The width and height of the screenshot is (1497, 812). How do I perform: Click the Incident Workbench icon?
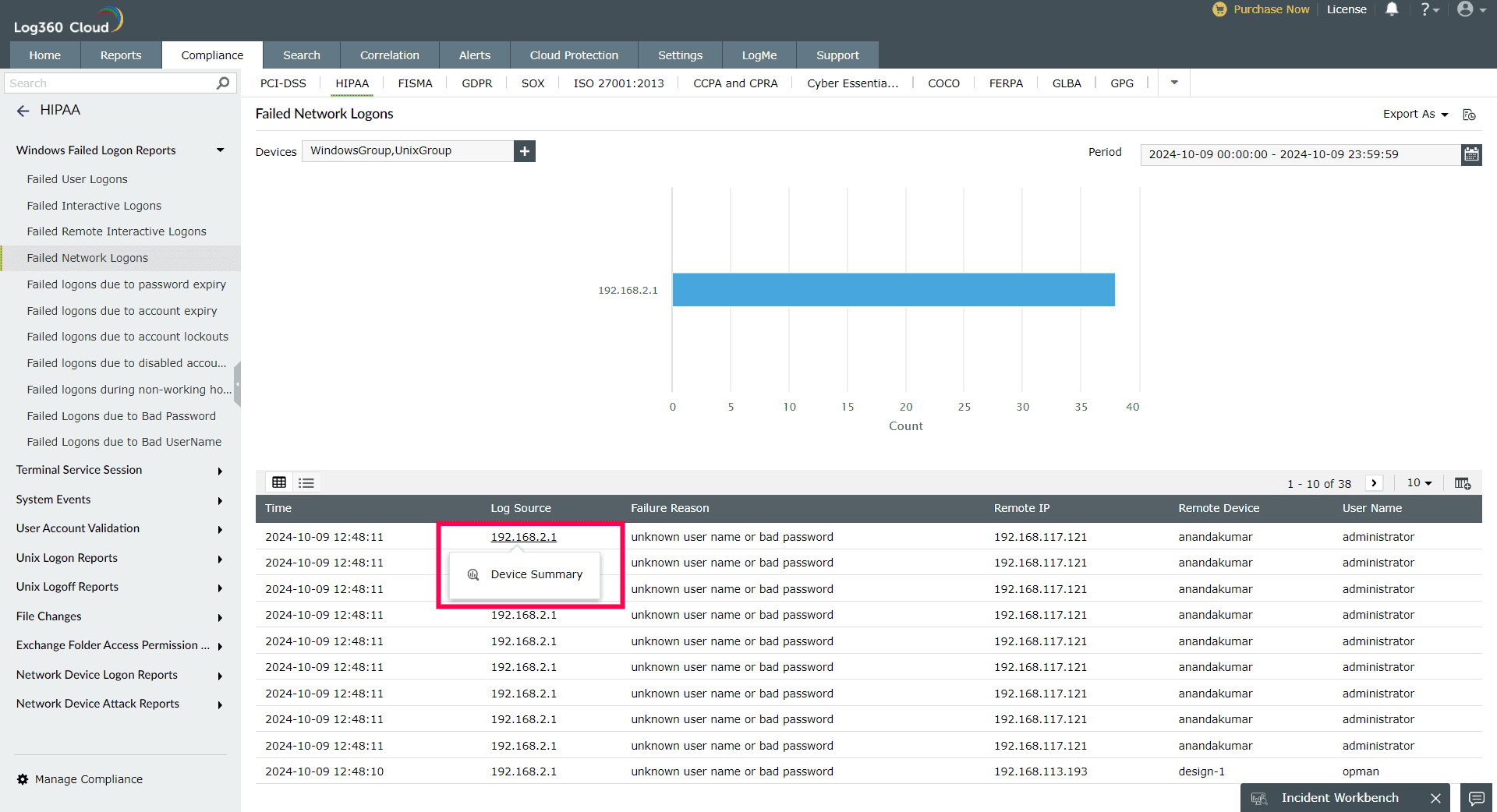pyautogui.click(x=1259, y=798)
